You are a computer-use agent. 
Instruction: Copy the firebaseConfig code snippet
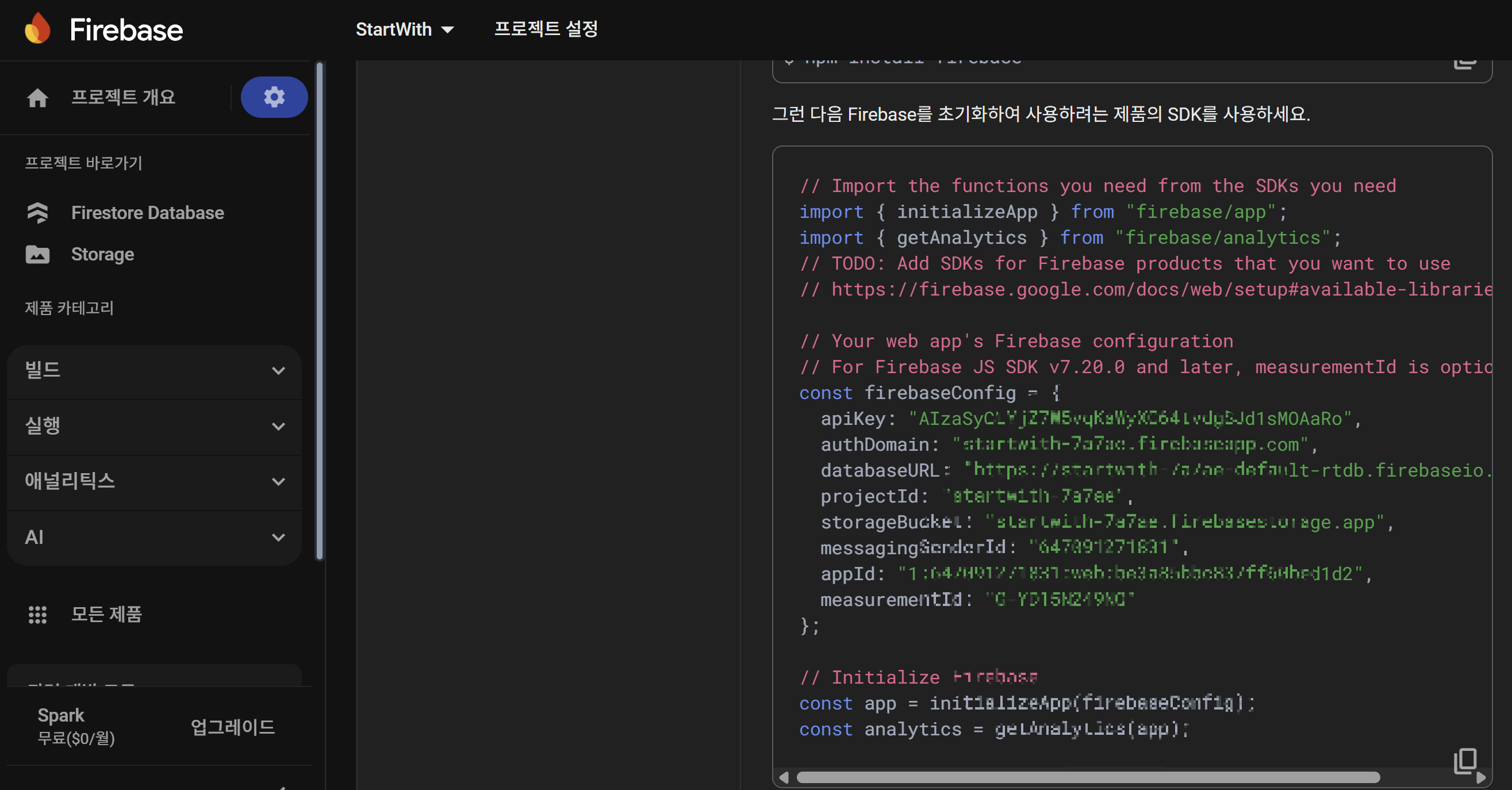click(1465, 761)
